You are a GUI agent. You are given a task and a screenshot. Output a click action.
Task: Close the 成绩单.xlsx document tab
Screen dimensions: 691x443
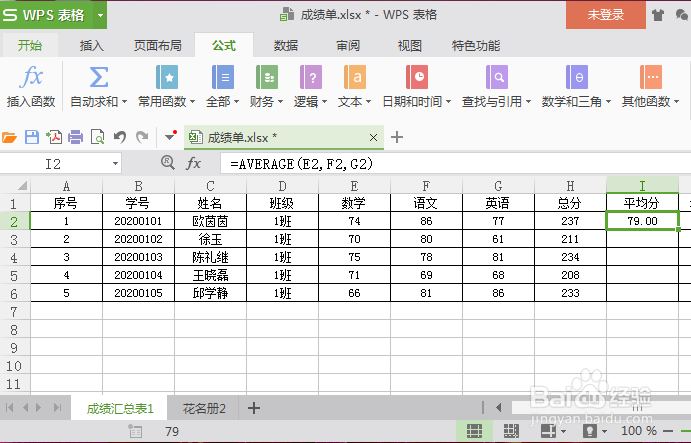373,138
